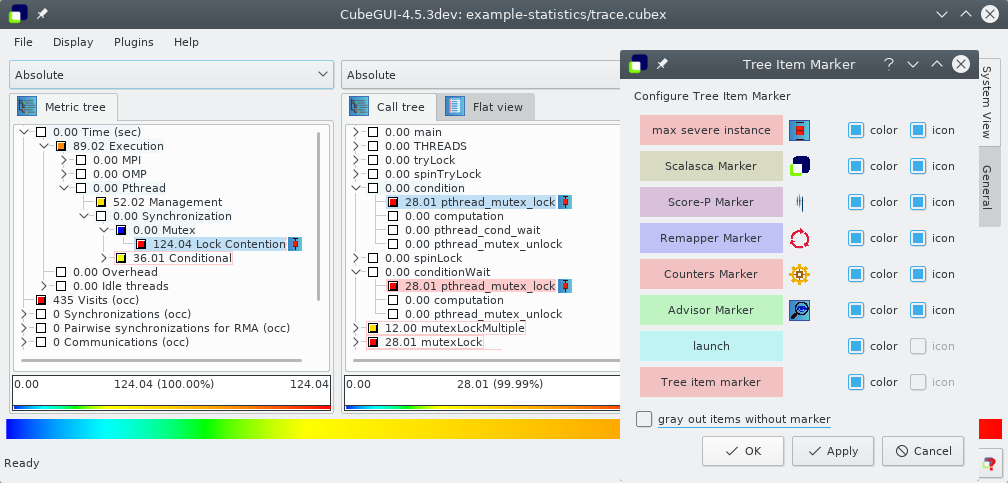
Task: Click the metric tree vertical scrollbar
Action: click(x=319, y=217)
